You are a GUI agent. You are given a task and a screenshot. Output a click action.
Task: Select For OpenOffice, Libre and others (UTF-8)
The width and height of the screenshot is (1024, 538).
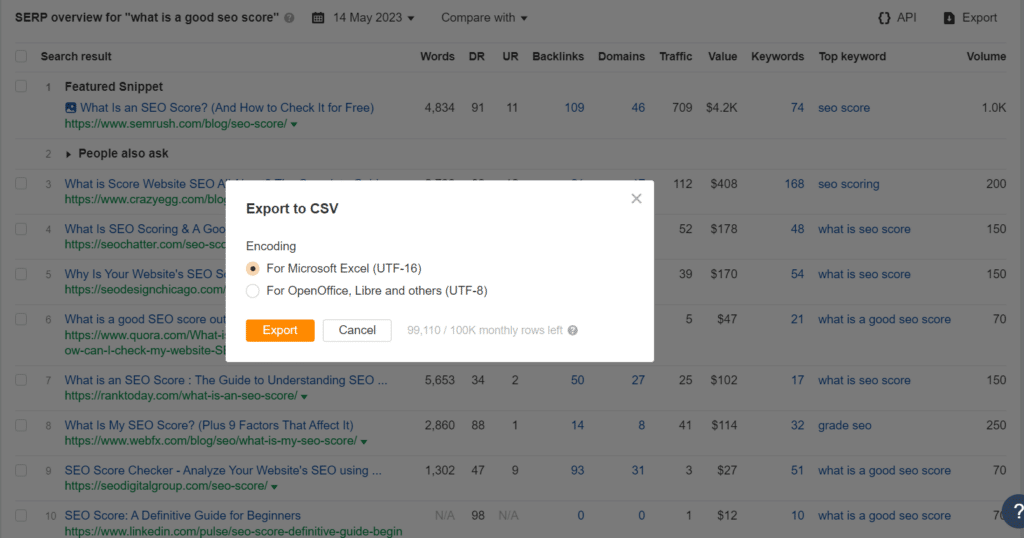253,291
